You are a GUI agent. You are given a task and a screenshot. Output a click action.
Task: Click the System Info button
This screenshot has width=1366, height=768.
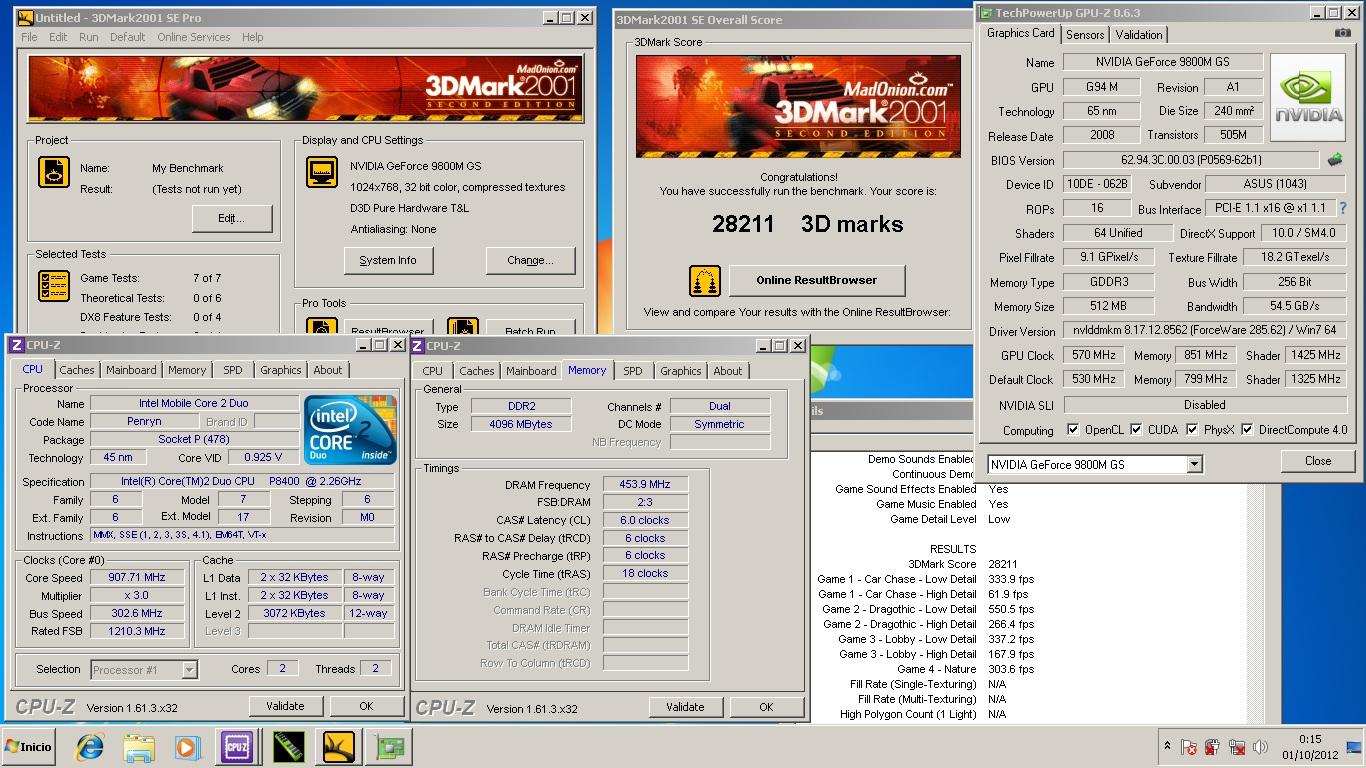pyautogui.click(x=388, y=260)
